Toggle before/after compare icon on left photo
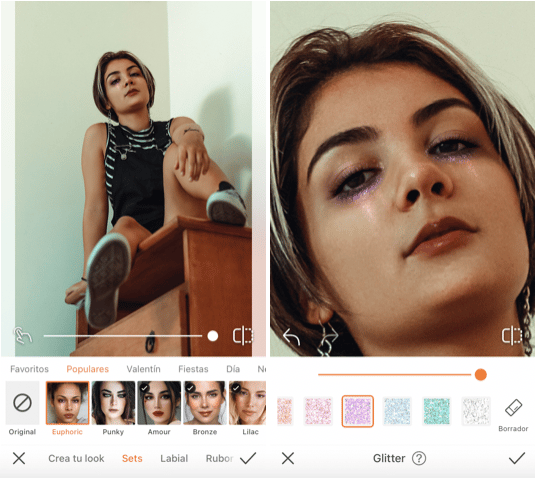Image resolution: width=535 pixels, height=478 pixels. point(243,336)
